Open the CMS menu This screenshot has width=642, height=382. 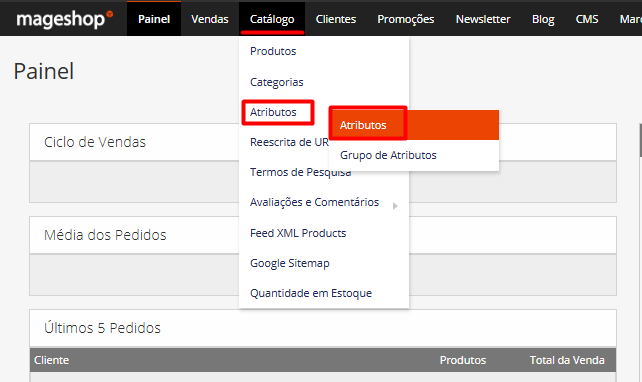587,19
